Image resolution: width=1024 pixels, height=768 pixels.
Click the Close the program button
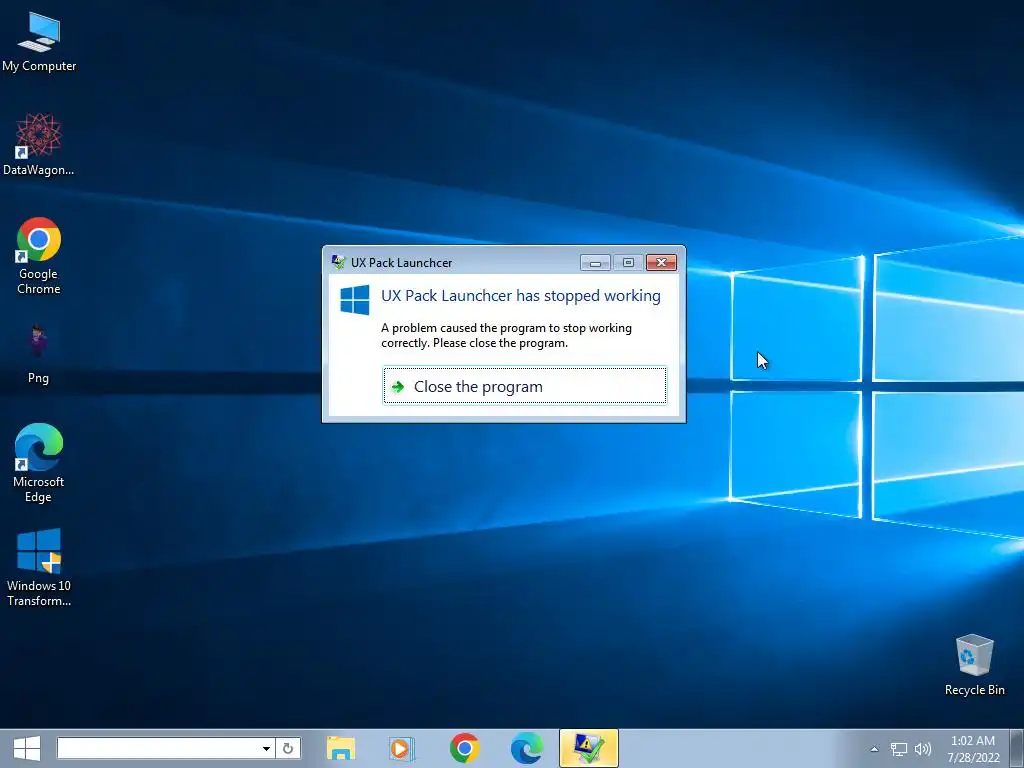click(525, 386)
